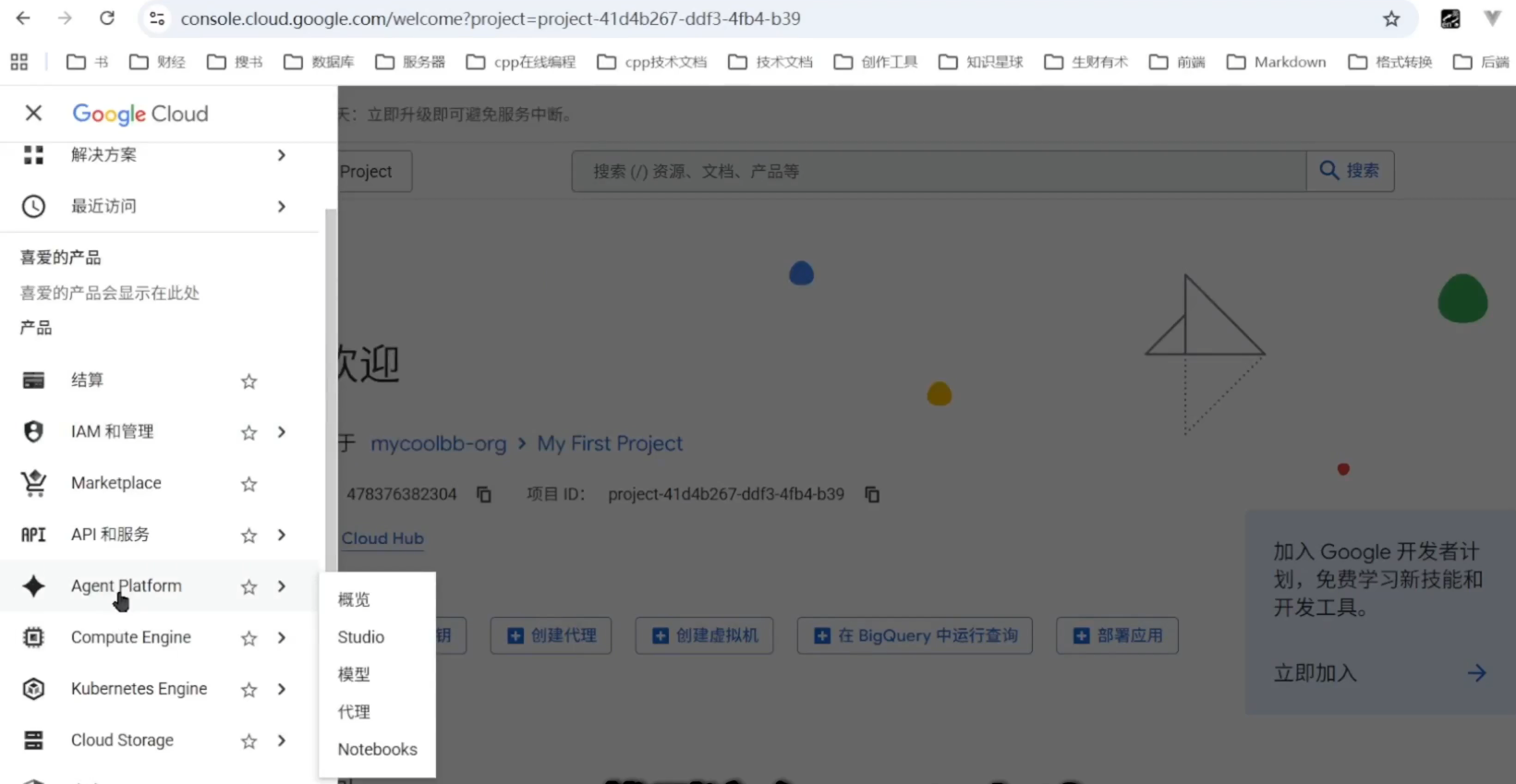1516x784 pixels.
Task: Focus the resource search input field
Action: [x=939, y=171]
